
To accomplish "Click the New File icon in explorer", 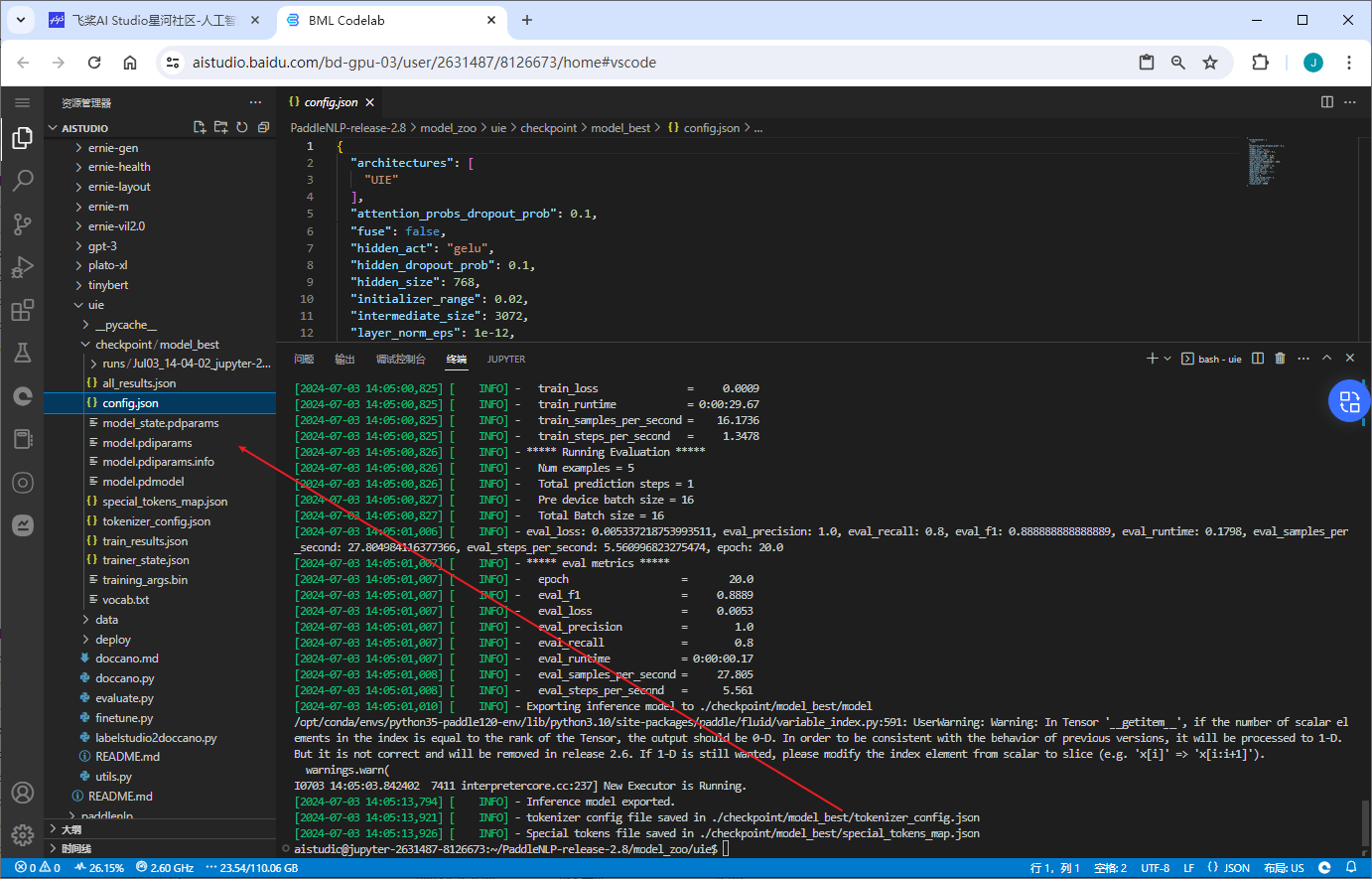I will pyautogui.click(x=200, y=128).
